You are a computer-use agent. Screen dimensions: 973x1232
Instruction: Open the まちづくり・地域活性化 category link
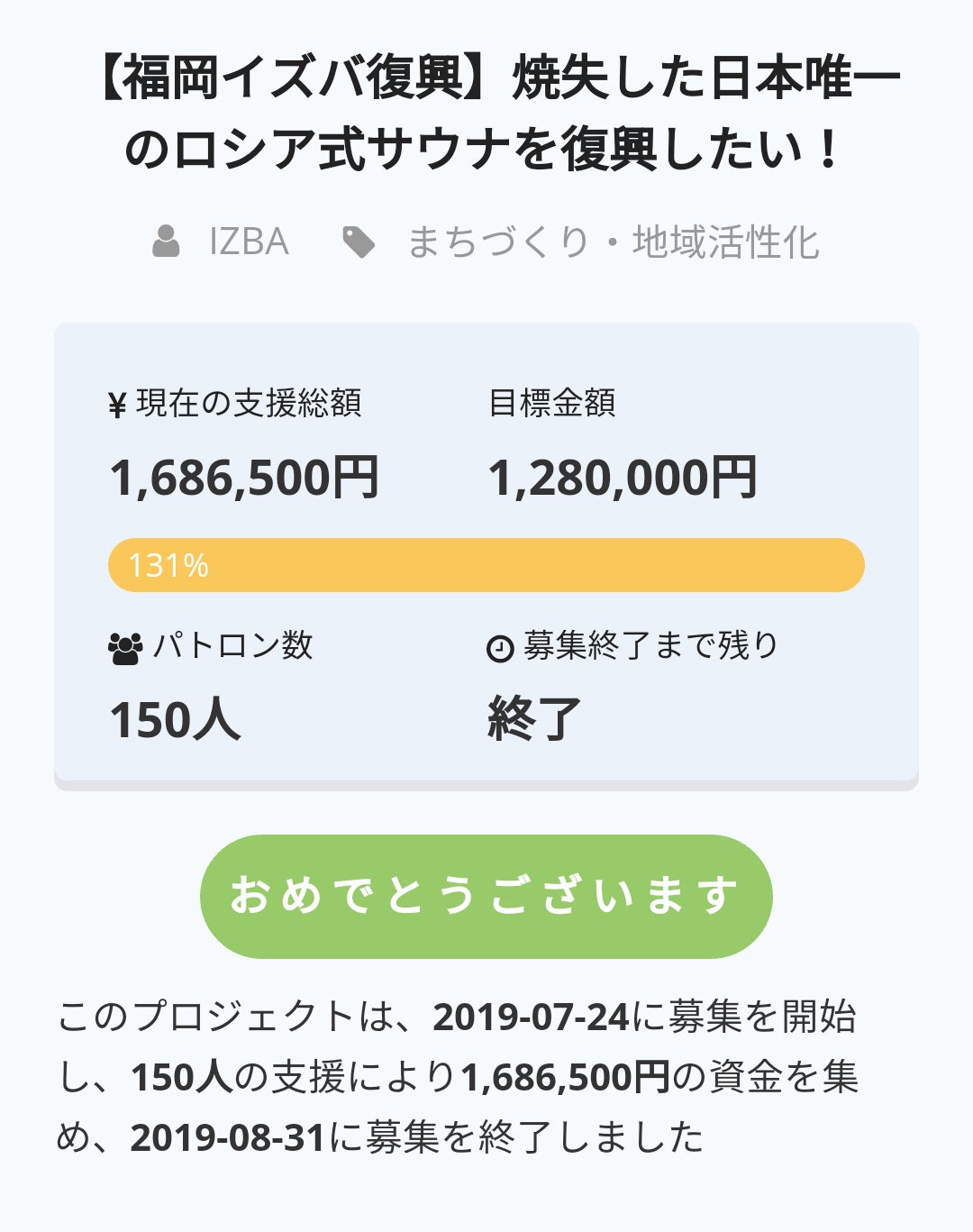613,242
